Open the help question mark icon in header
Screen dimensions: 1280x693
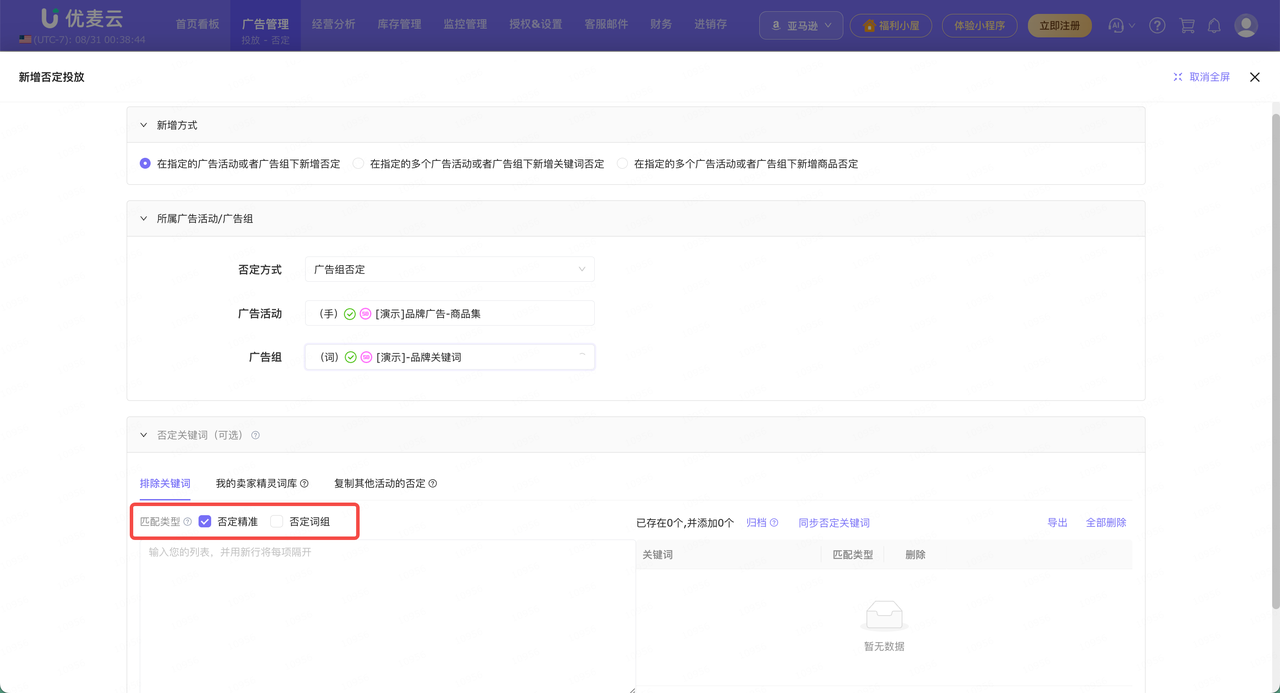coord(1157,25)
